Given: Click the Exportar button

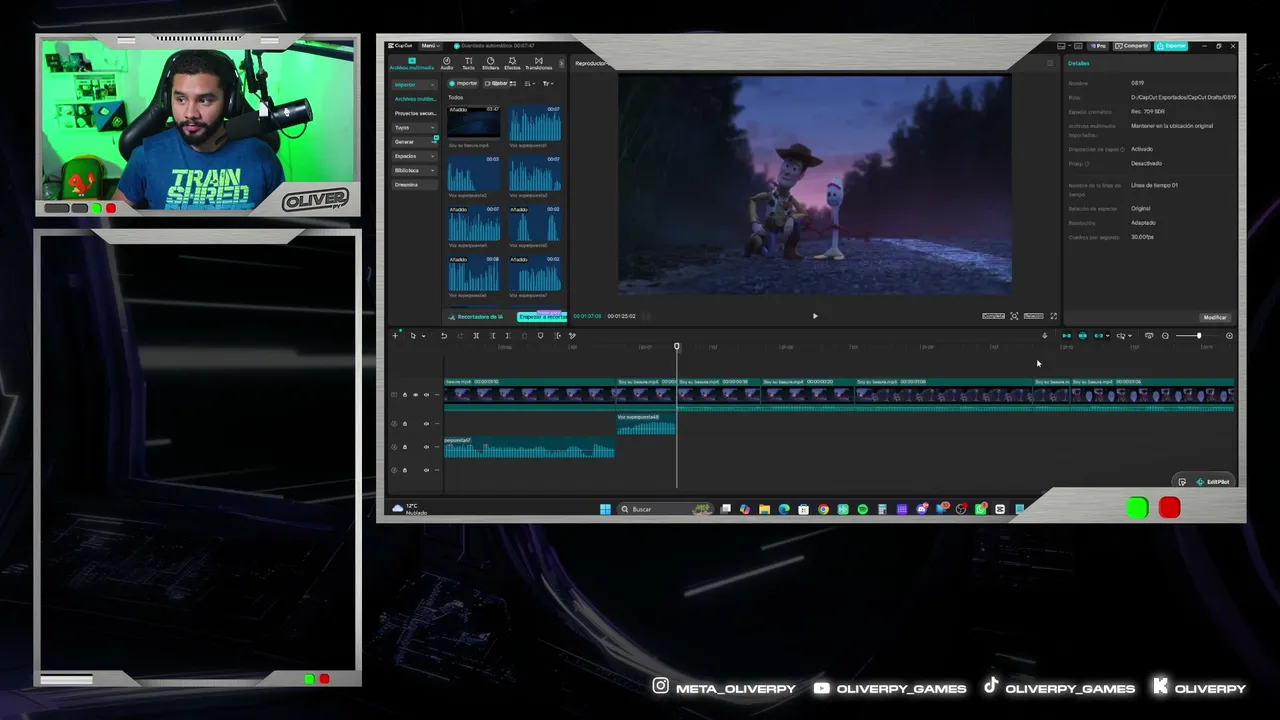Looking at the screenshot, I should coord(1171,46).
